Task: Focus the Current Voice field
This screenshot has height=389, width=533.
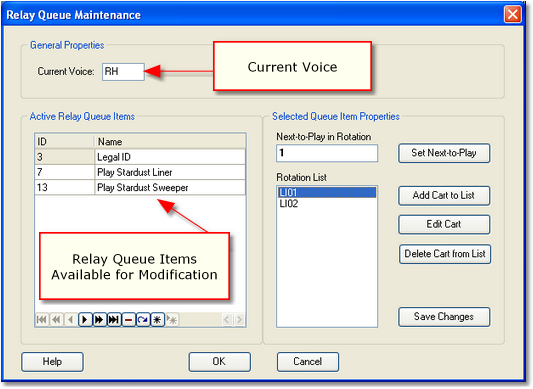Action: [x=123, y=72]
